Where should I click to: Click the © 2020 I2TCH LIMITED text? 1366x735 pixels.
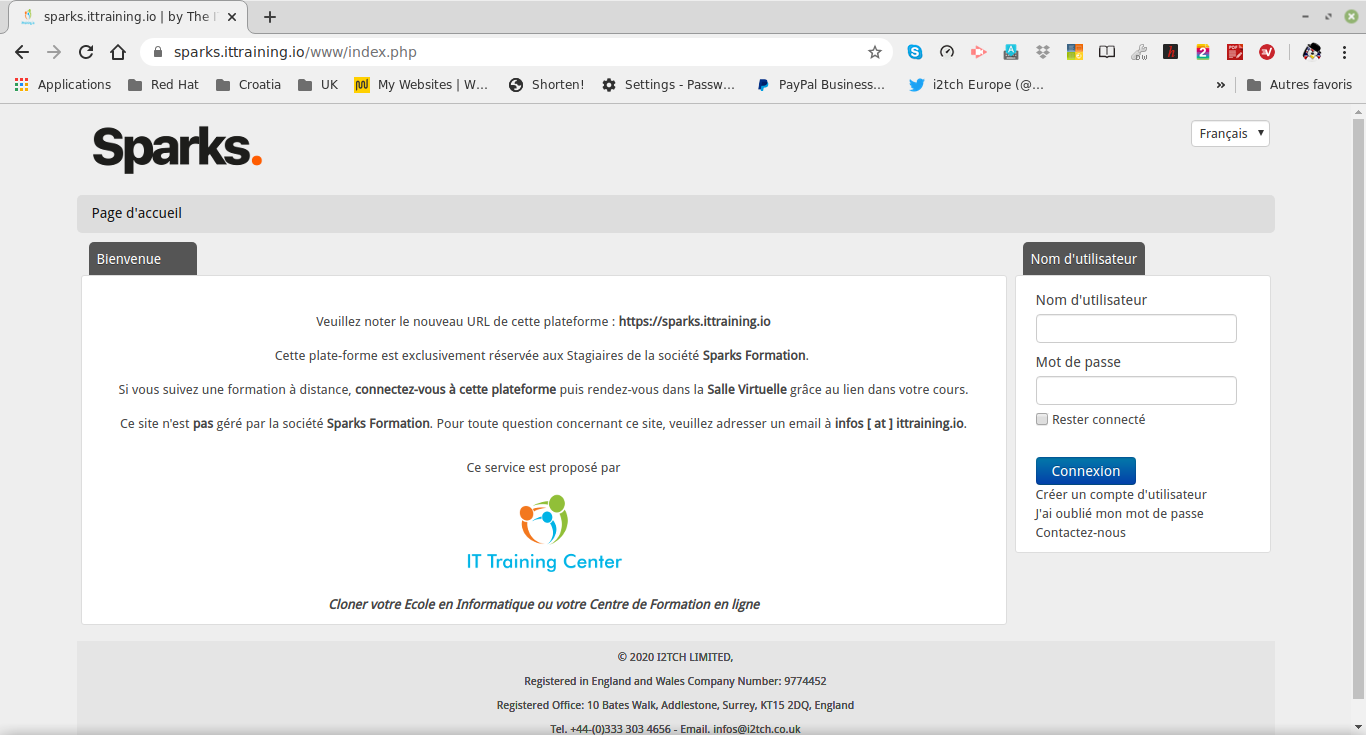pos(676,657)
